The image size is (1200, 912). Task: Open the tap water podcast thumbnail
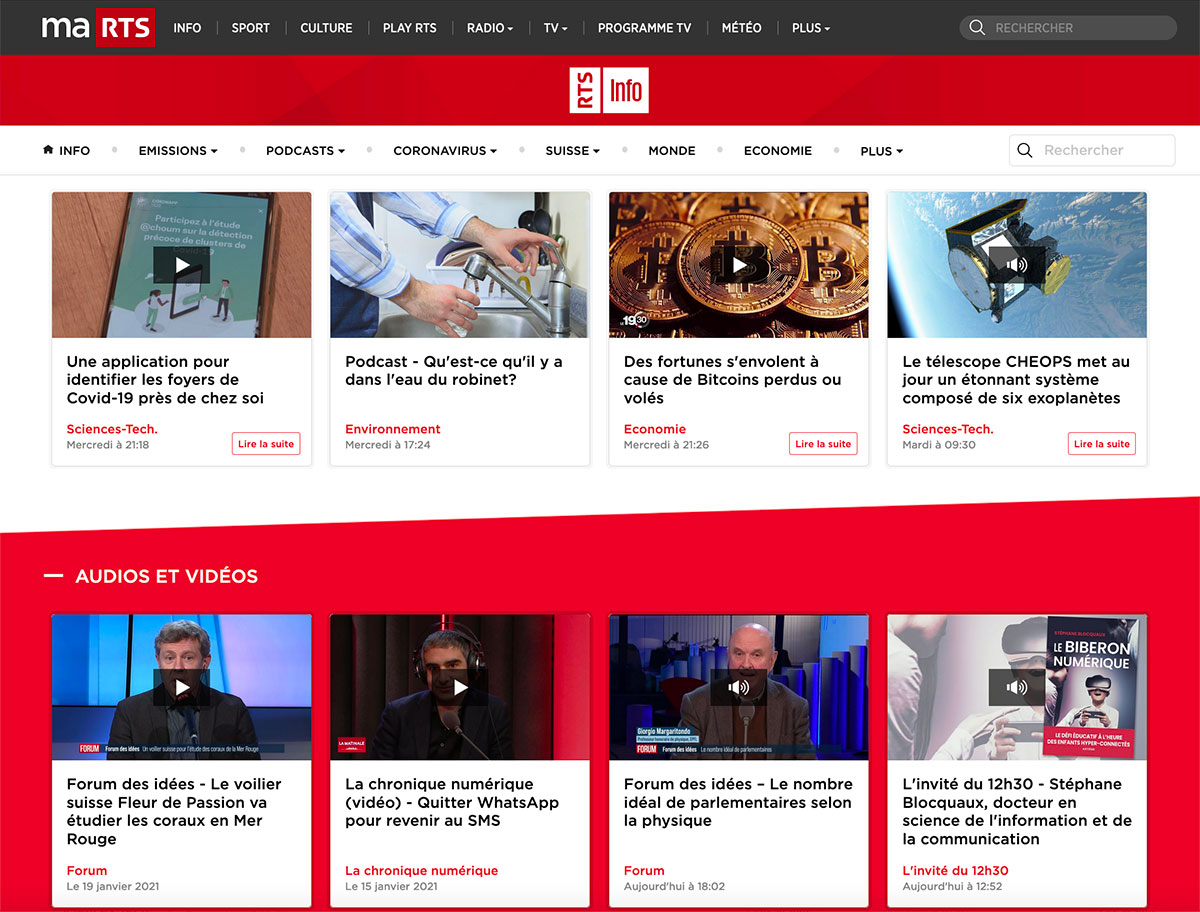pos(460,265)
